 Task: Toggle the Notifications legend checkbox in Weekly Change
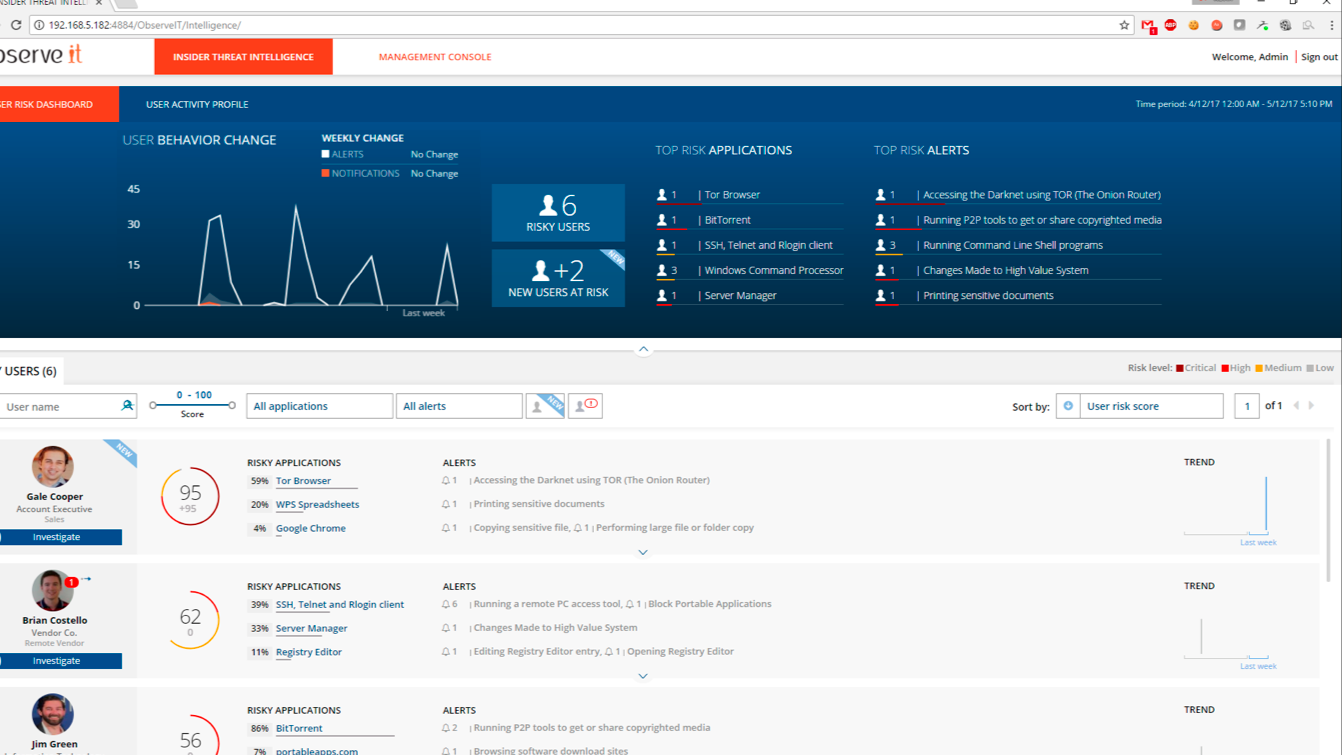[x=325, y=173]
